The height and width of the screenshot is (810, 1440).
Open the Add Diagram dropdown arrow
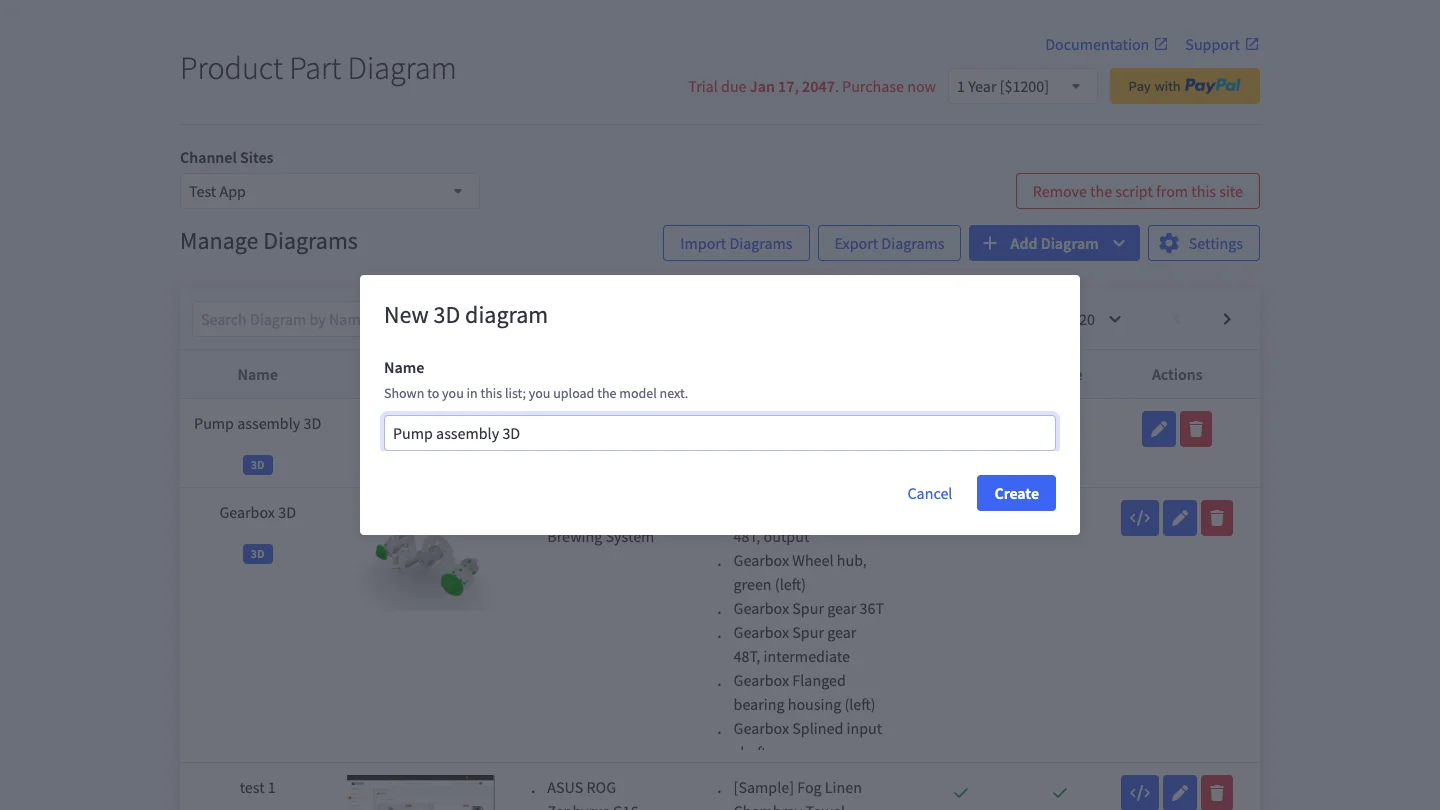pyautogui.click(x=1120, y=243)
